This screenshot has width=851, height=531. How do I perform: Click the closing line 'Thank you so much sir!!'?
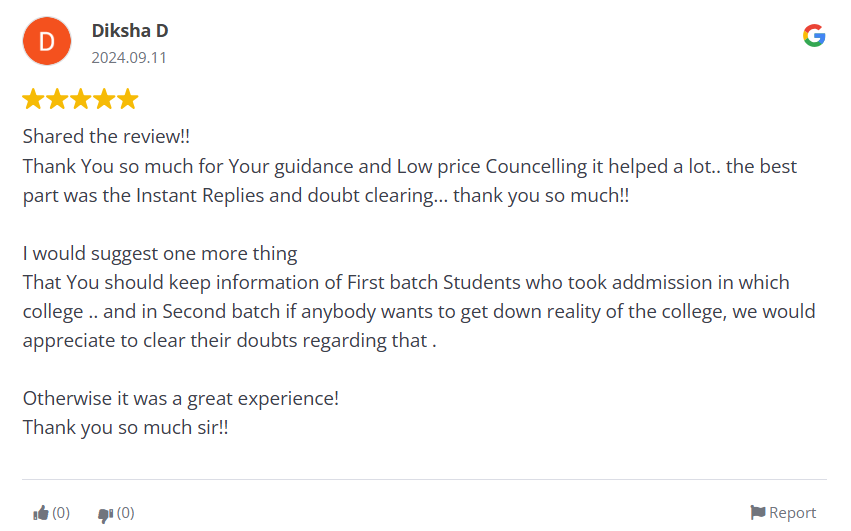(x=125, y=427)
